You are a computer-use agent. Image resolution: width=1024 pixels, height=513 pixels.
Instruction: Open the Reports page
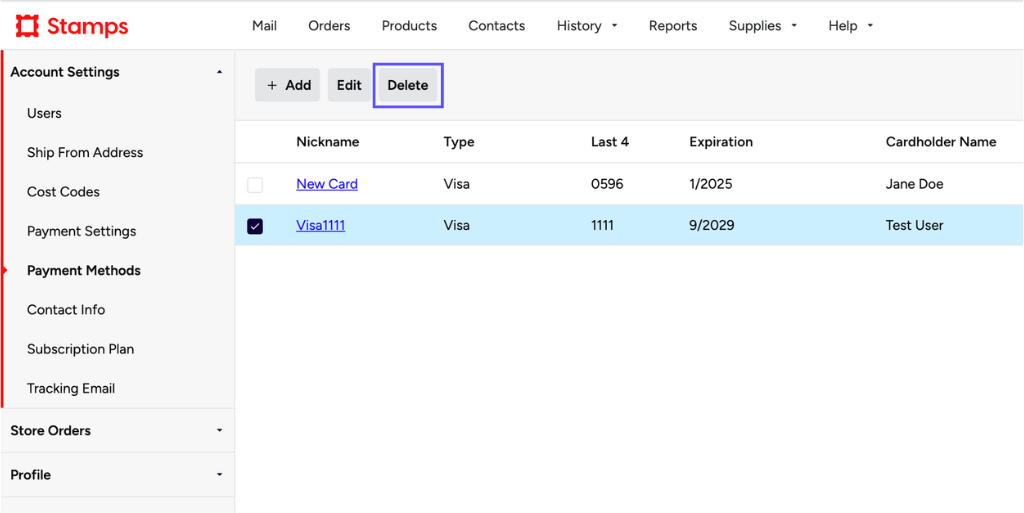point(673,26)
